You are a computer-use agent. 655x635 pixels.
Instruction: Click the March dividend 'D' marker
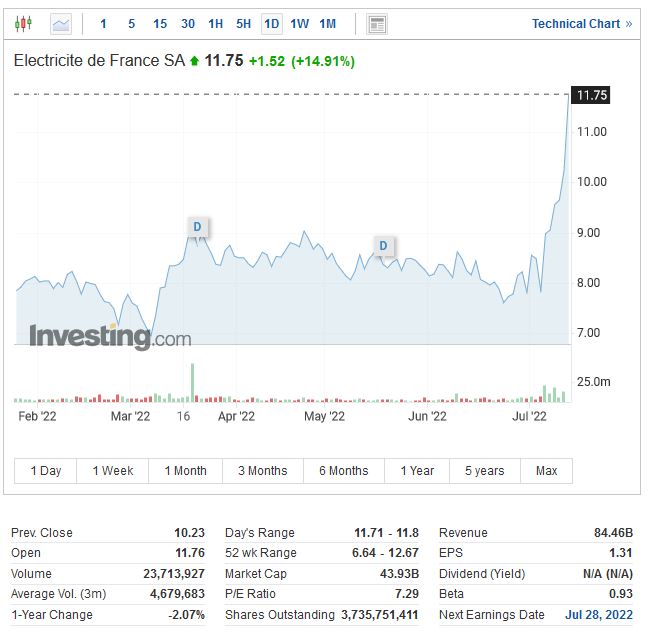coord(197,227)
